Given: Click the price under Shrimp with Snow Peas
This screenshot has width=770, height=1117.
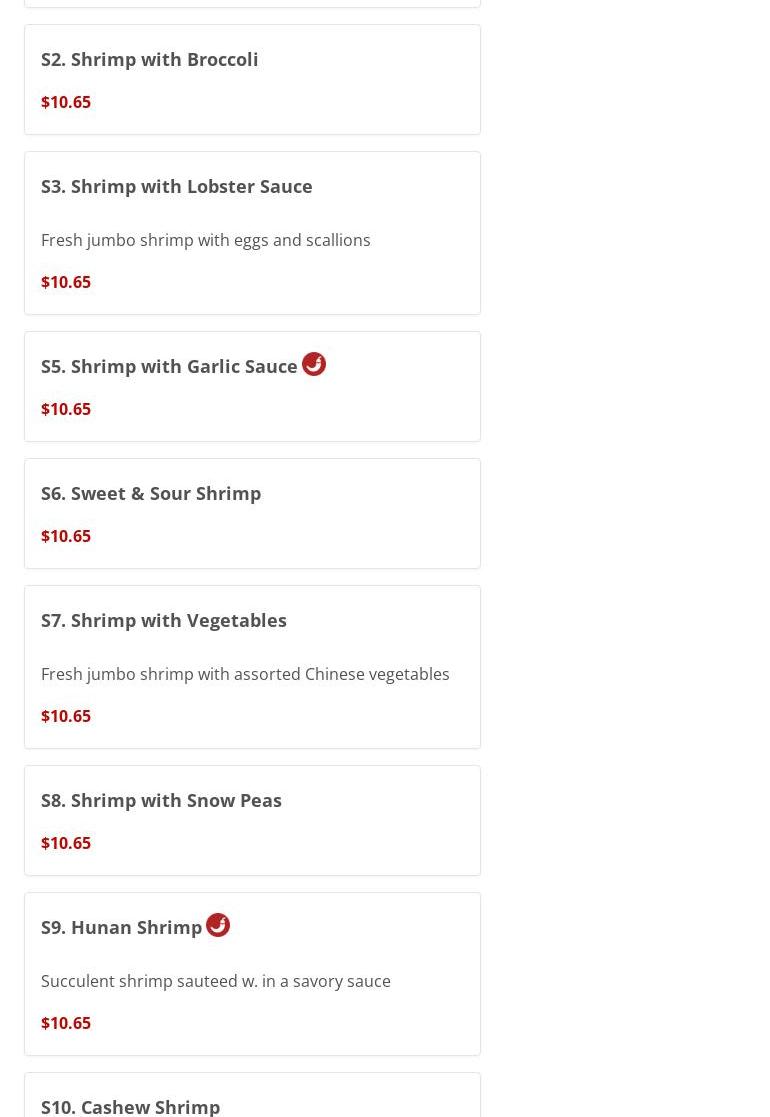Looking at the screenshot, I should [x=66, y=843].
